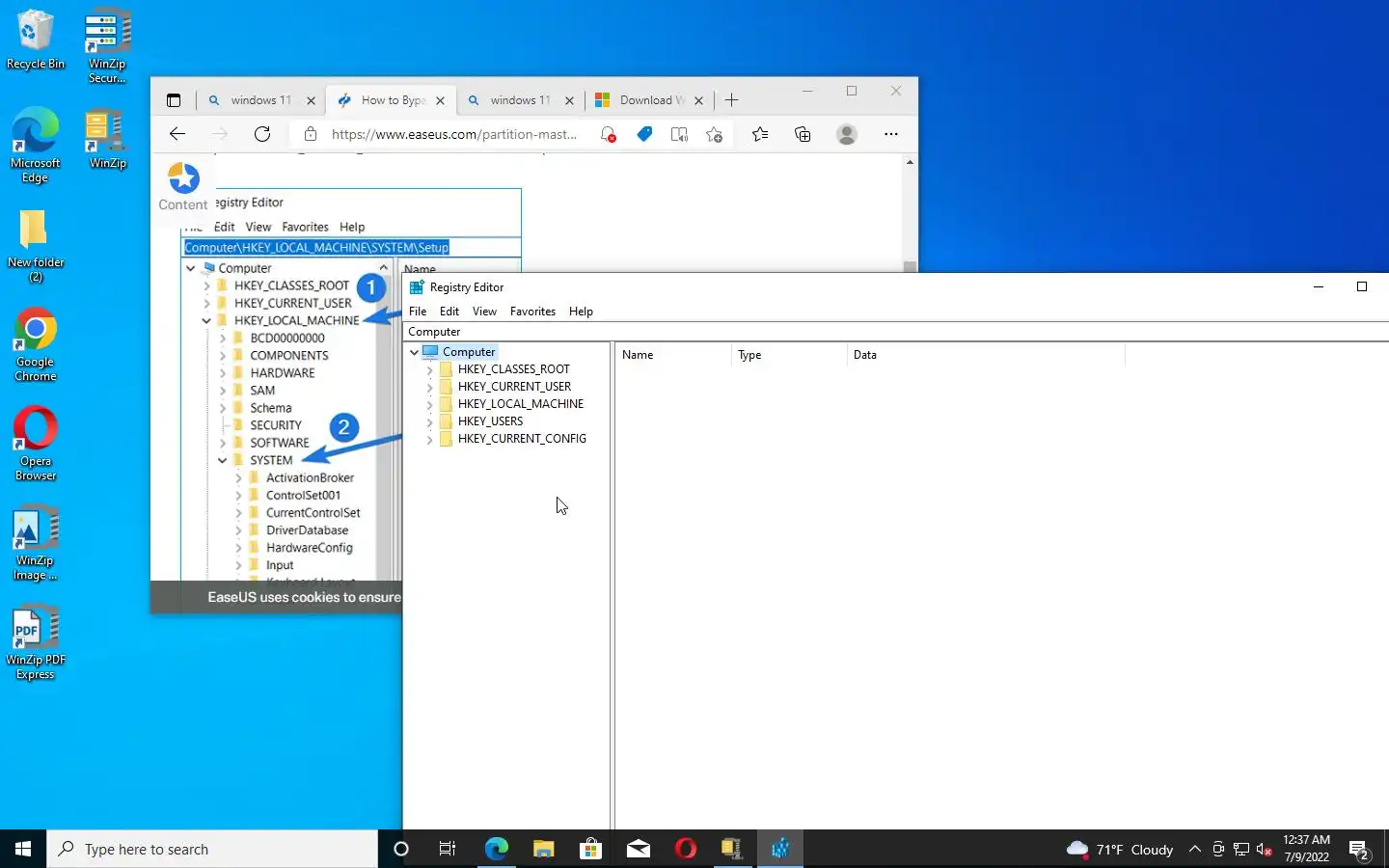Open Microsoft Store from taskbar

click(x=591, y=849)
